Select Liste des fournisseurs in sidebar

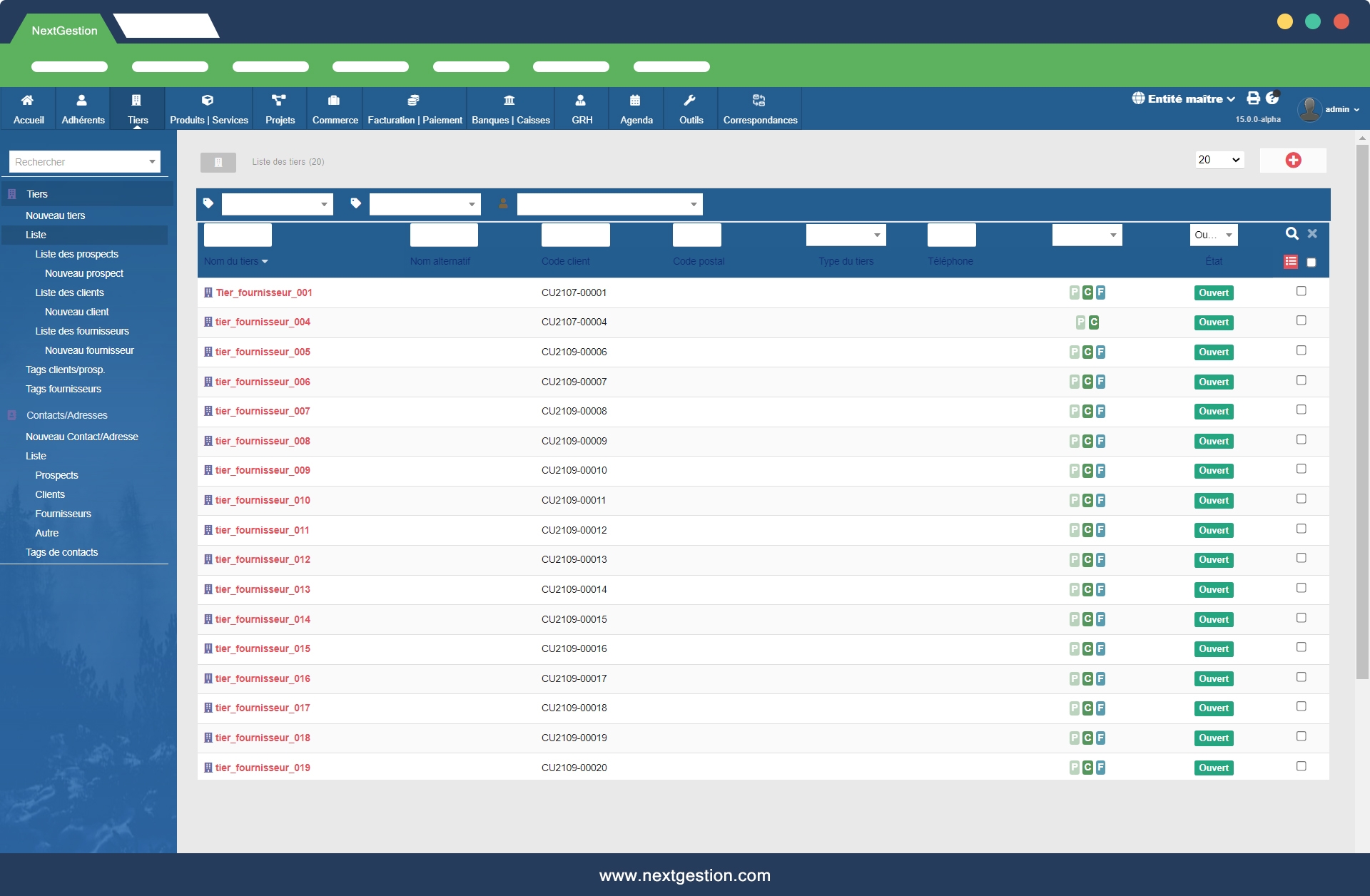[x=82, y=331]
